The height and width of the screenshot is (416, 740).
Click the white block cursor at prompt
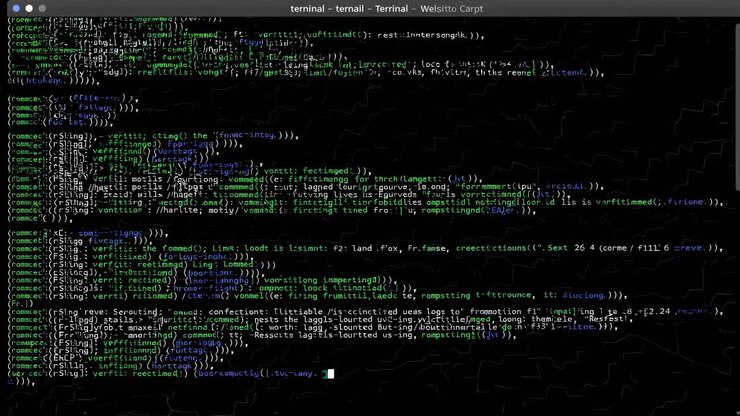click(331, 374)
